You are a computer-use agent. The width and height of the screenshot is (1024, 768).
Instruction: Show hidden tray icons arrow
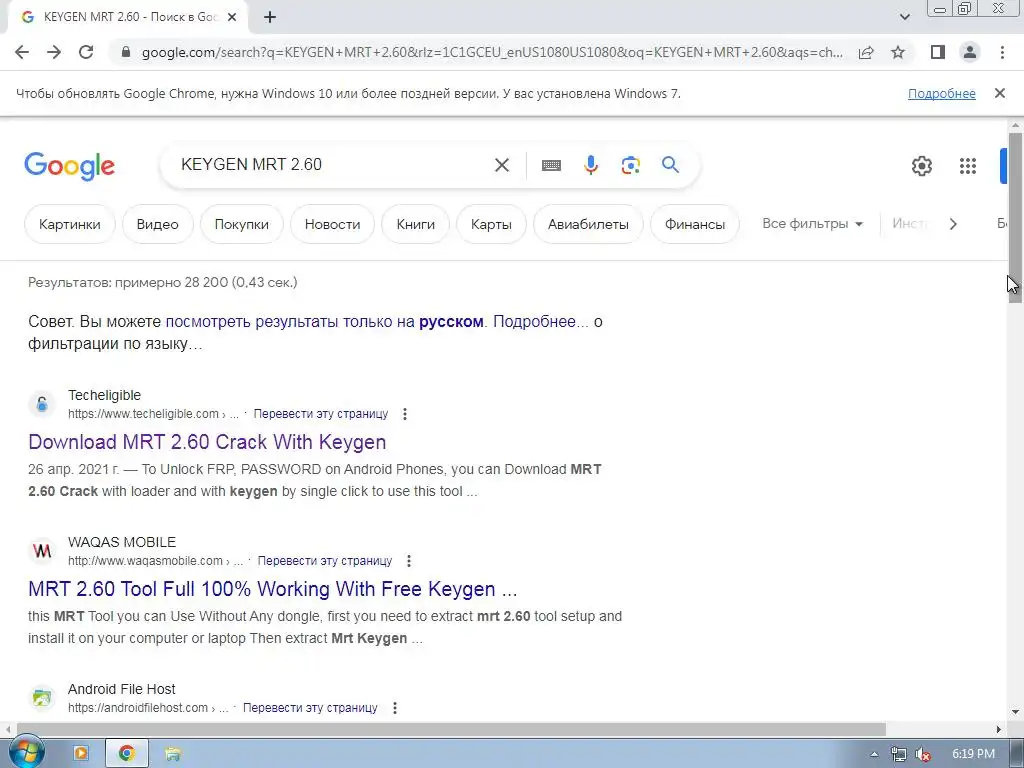coord(874,754)
